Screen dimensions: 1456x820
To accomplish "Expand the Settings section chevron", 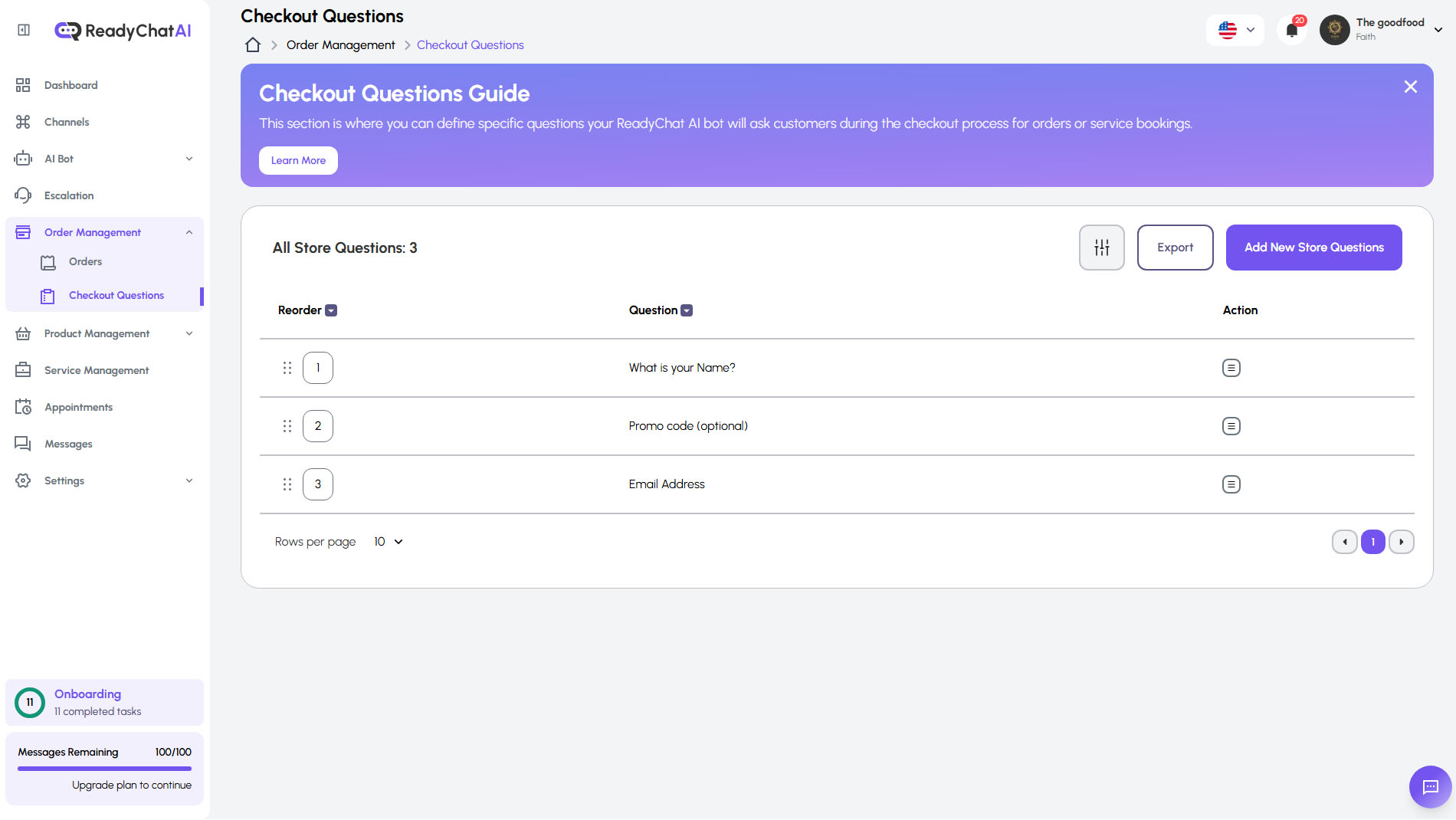I will click(189, 481).
